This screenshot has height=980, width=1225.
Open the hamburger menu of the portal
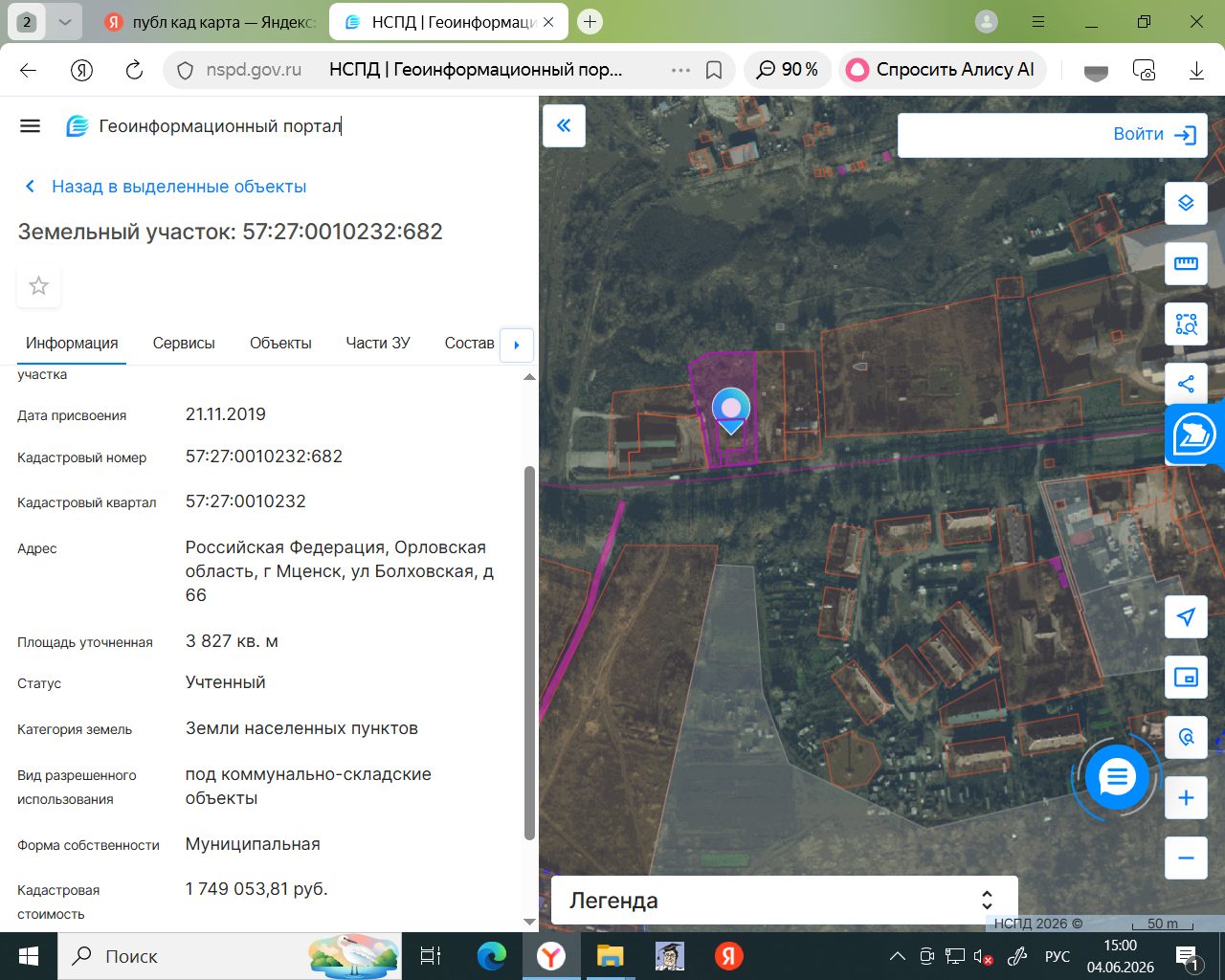click(31, 125)
